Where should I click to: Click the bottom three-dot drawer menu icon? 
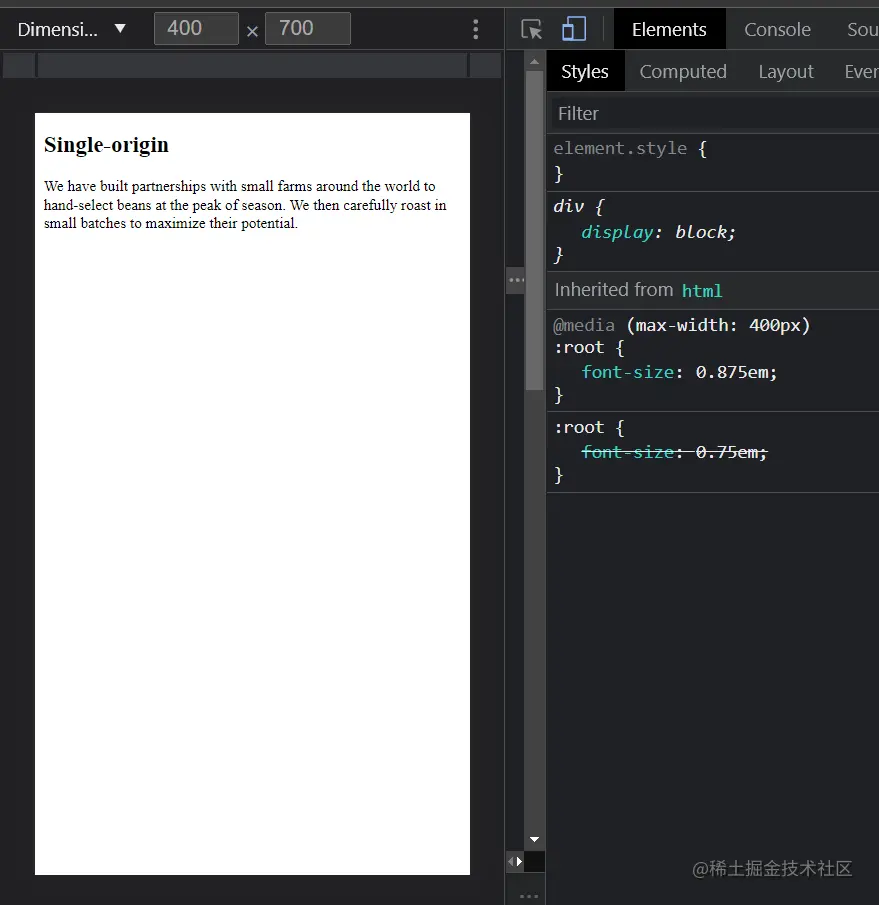529,896
